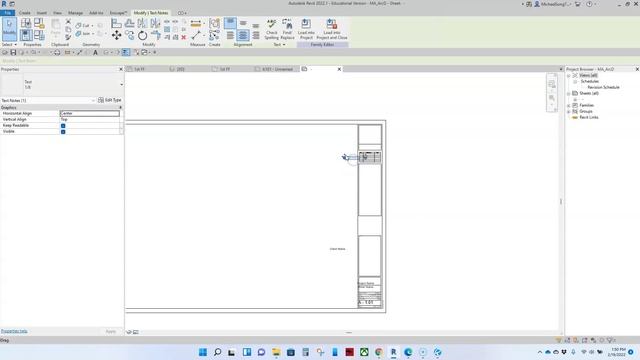Open Google Chrome from the taskbar
Screen dimensions: 640x360
[x=379, y=352]
